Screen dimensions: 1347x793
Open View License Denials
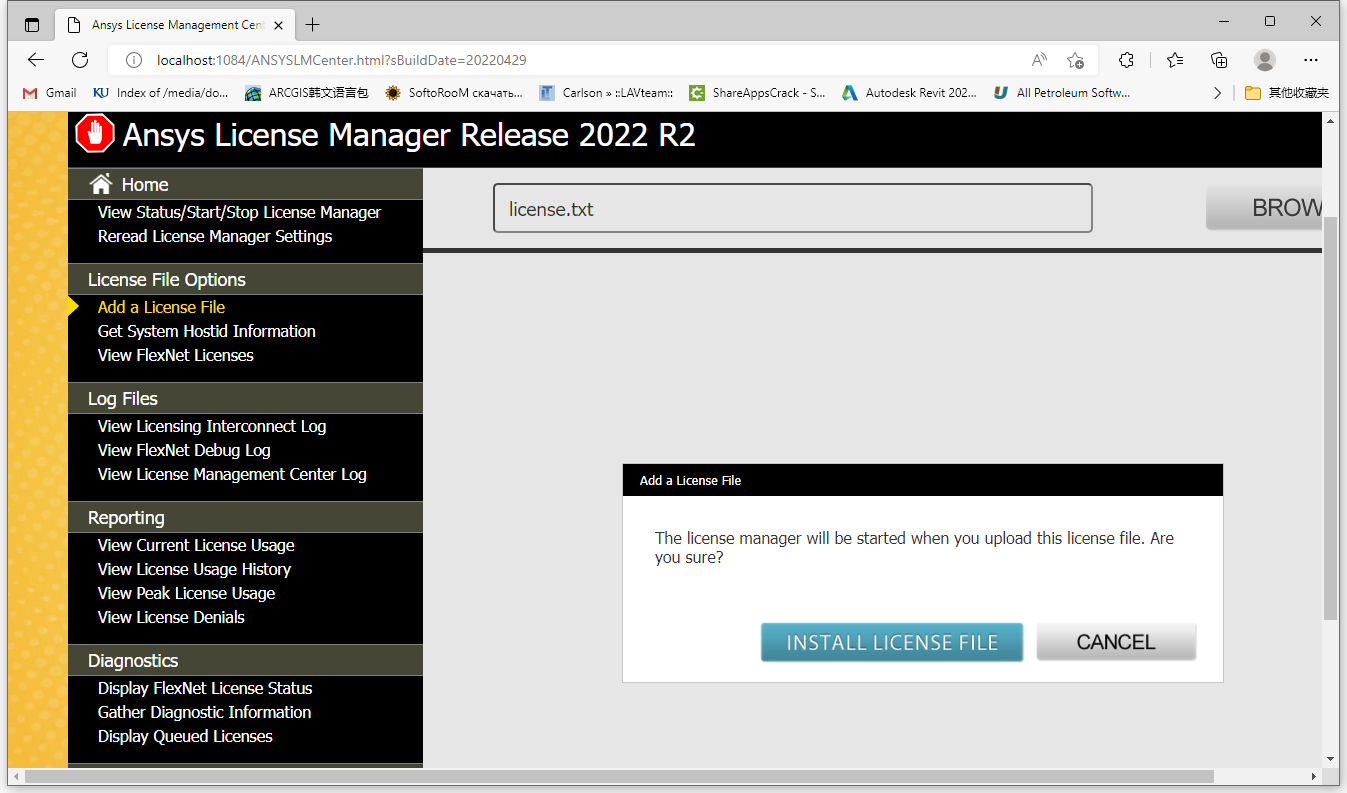[171, 617]
